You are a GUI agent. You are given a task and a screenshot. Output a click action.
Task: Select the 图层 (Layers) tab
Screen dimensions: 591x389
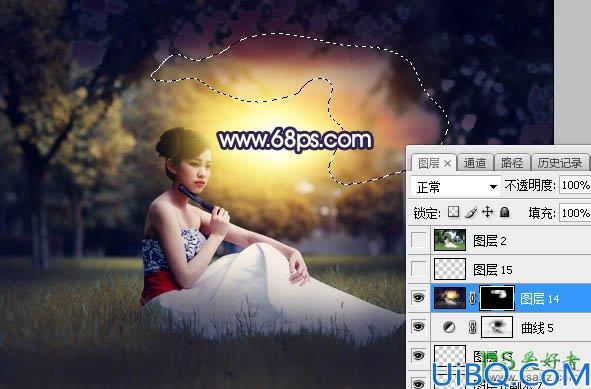(429, 164)
